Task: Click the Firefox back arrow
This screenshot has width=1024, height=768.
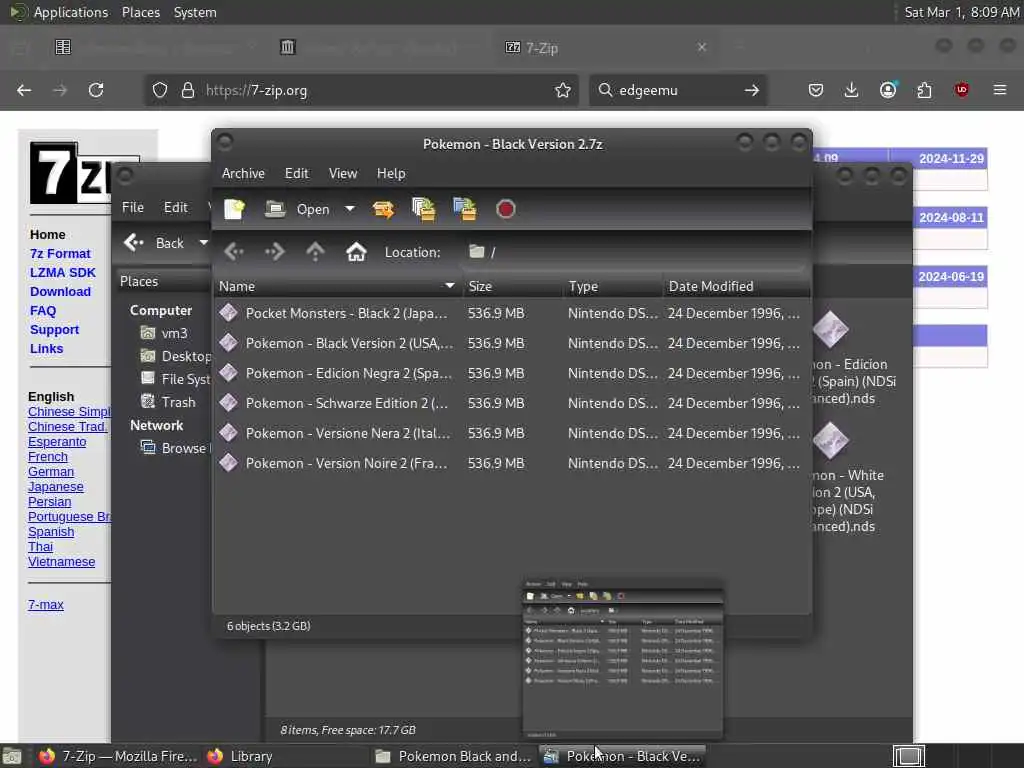Action: (x=24, y=90)
